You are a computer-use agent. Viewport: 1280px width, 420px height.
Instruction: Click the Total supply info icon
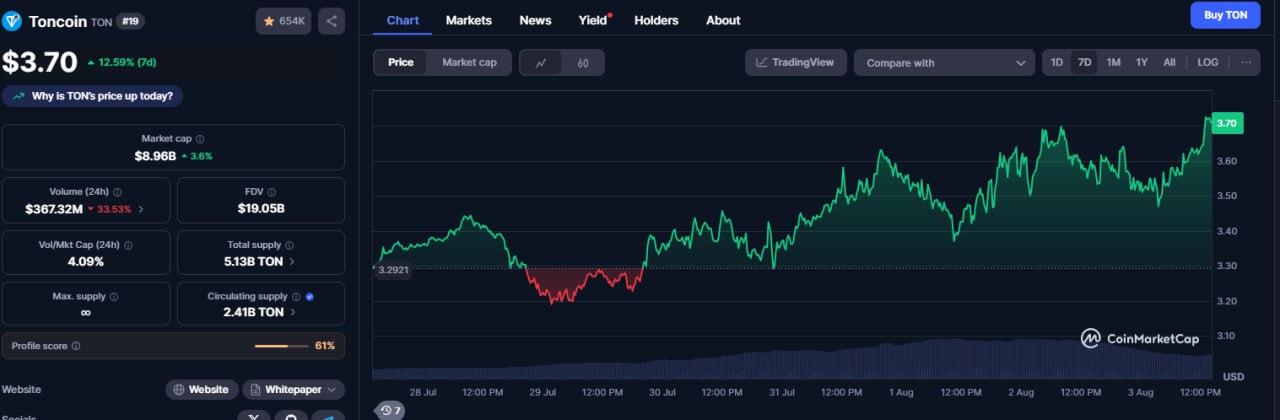[289, 244]
